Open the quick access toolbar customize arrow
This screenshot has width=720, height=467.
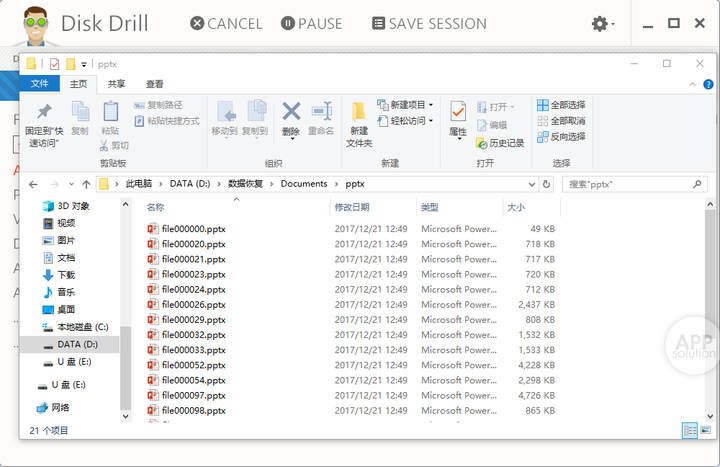84,65
